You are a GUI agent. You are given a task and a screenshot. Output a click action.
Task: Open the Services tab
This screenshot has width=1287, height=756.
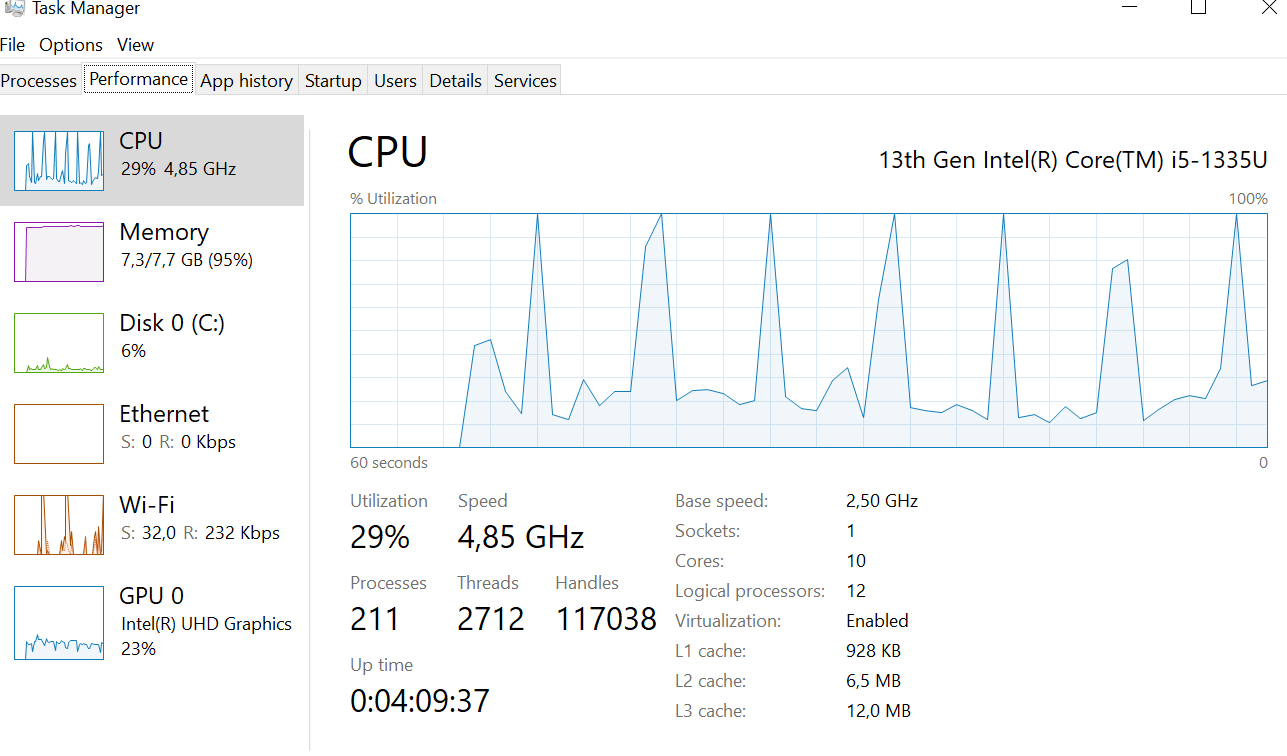tap(525, 81)
